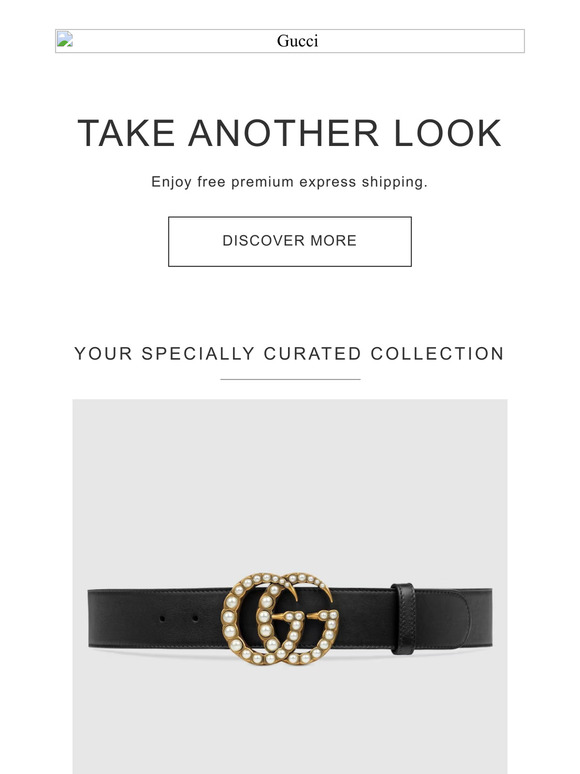This screenshot has height=774, width=580.
Task: Click the DISCOVER MORE button
Action: [290, 241]
